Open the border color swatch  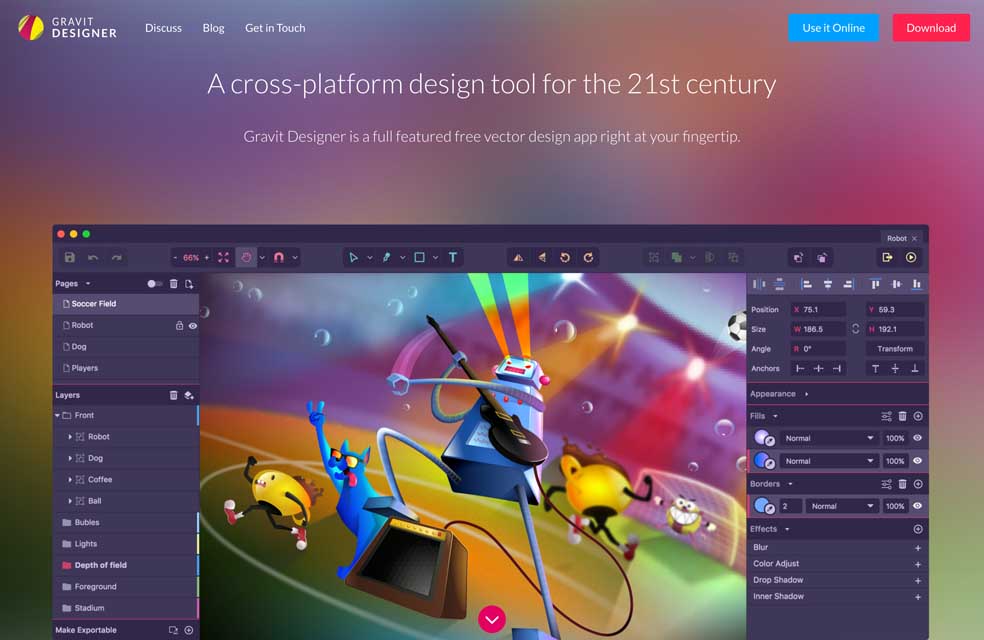click(764, 506)
